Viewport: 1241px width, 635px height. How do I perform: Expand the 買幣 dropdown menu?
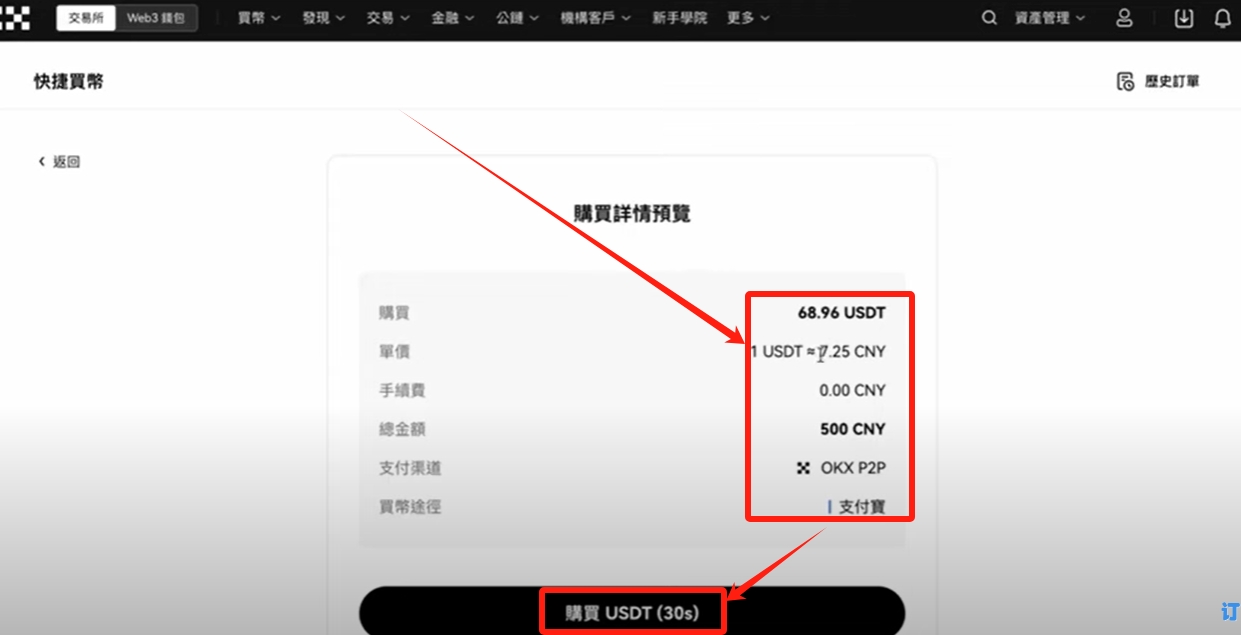point(259,18)
